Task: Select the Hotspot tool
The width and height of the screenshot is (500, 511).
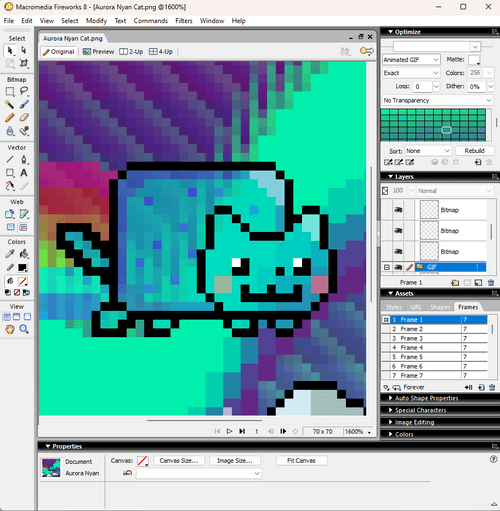Action: [10, 214]
